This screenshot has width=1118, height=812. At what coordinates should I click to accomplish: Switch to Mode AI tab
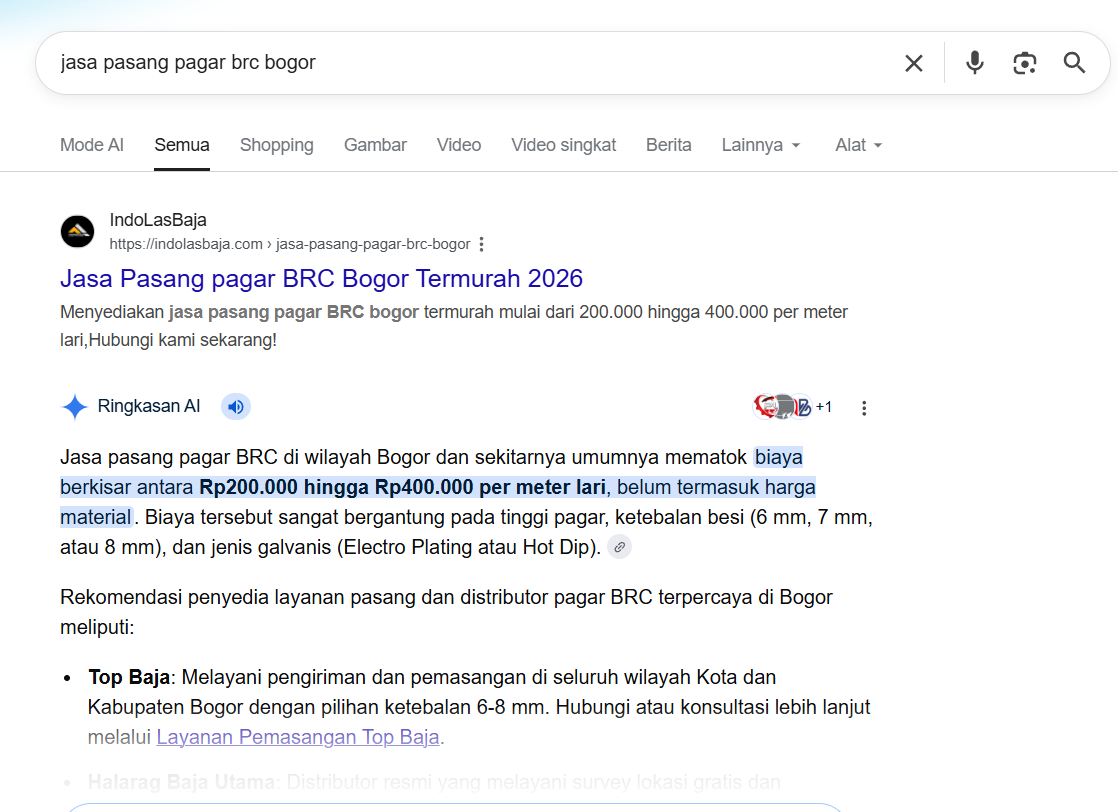tap(92, 145)
